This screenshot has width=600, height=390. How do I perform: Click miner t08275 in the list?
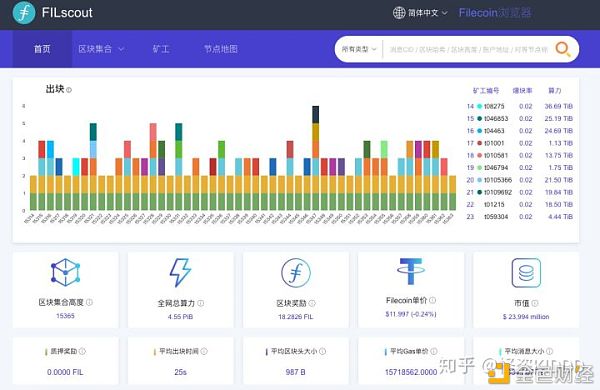point(494,106)
